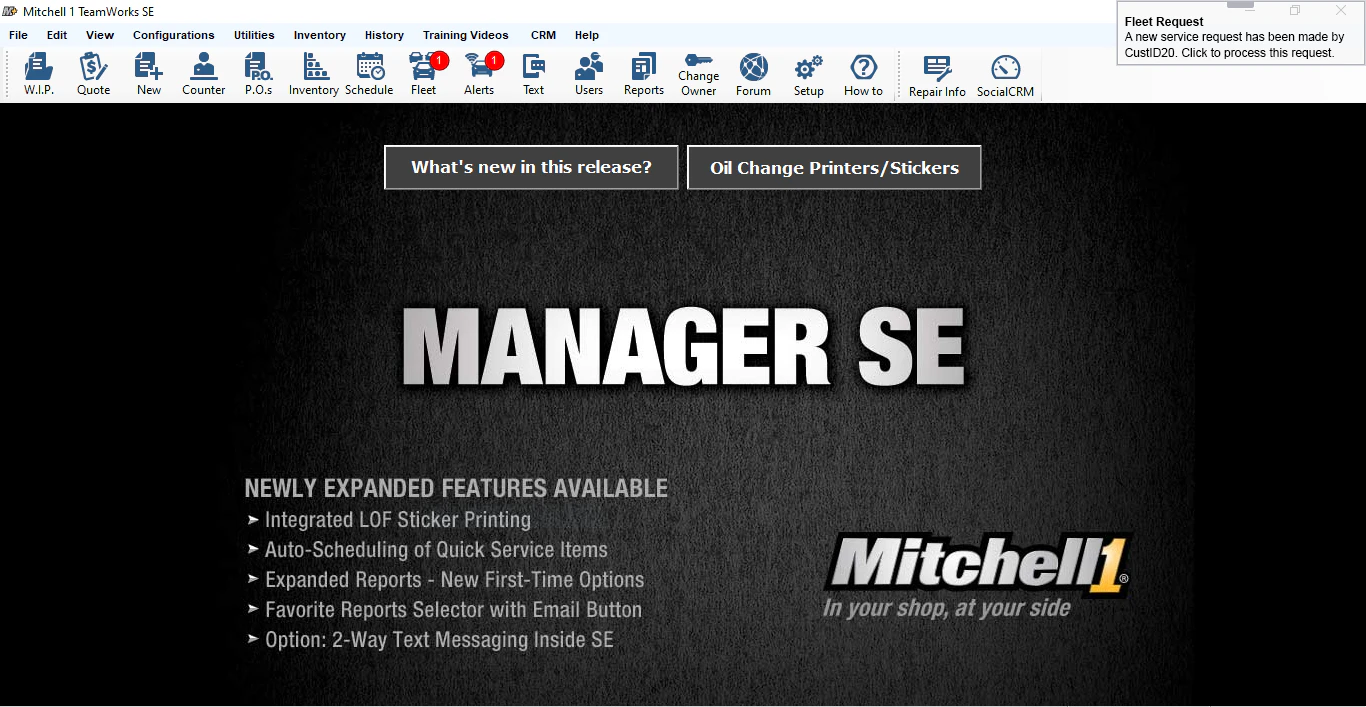Screen dimensions: 1366x707
Task: View Alerts with red notification badge
Action: (479, 75)
